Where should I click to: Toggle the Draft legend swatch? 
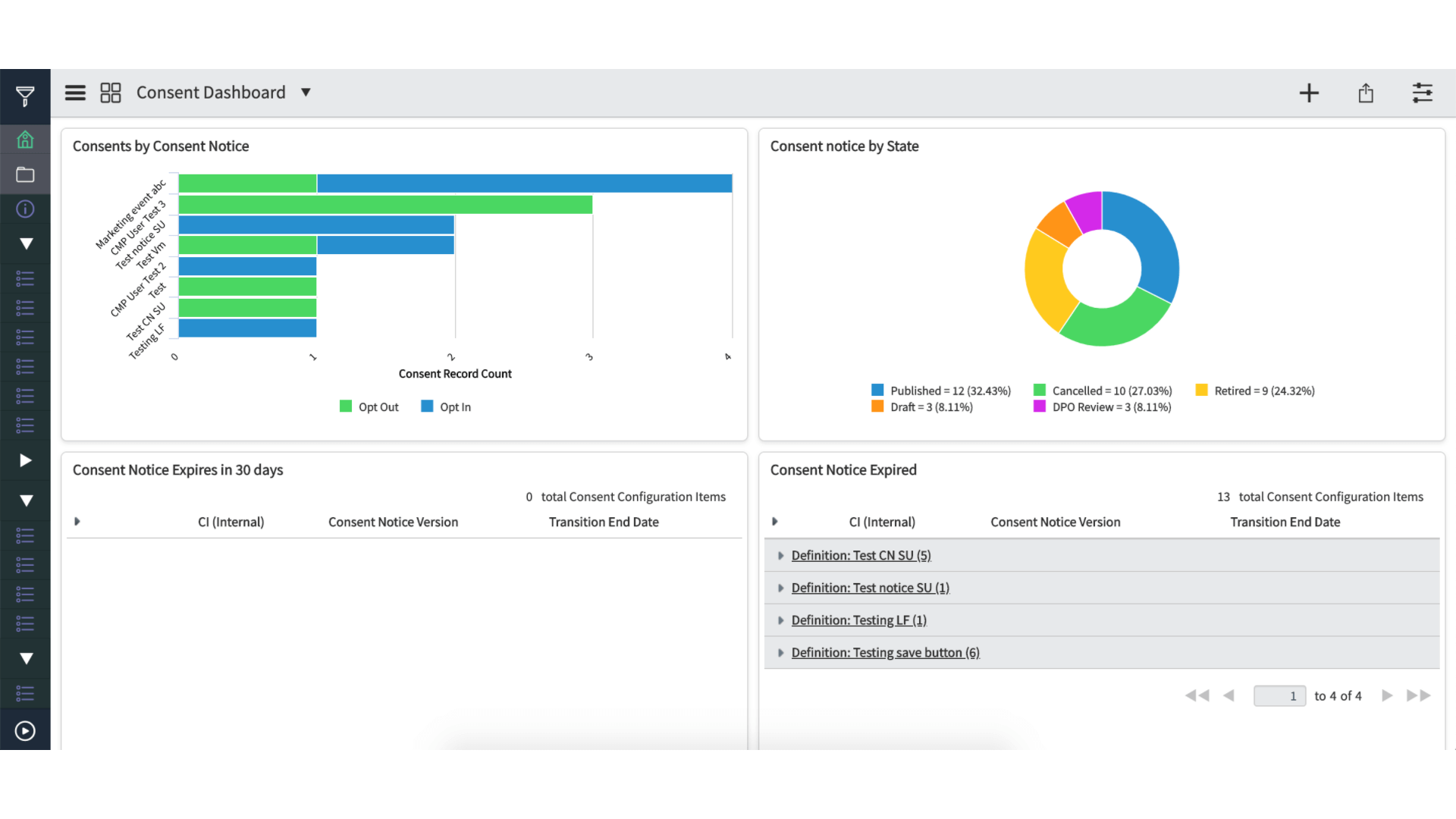(877, 406)
